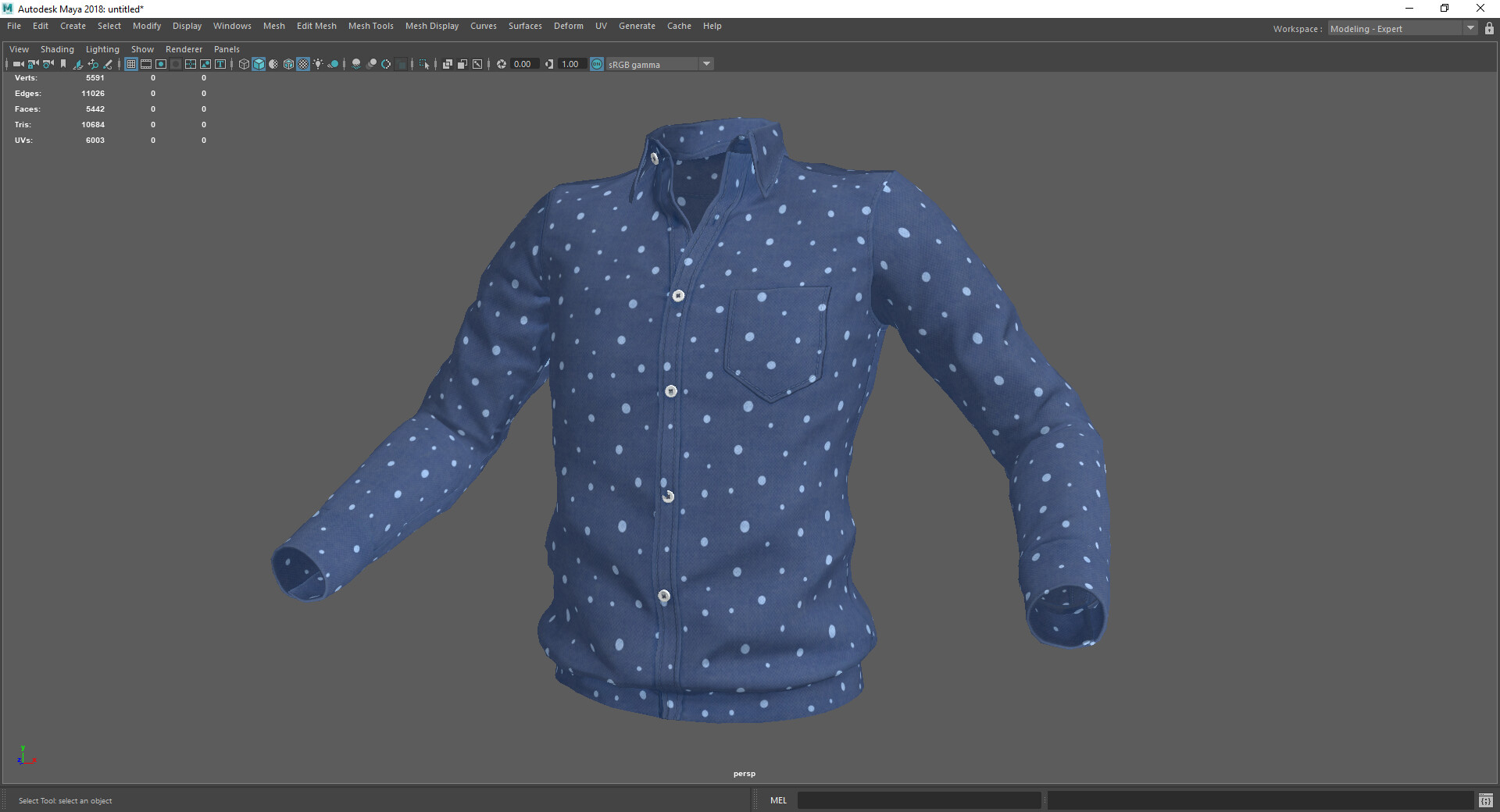Image resolution: width=1500 pixels, height=812 pixels.
Task: Open the panel Shading menu
Action: click(57, 49)
